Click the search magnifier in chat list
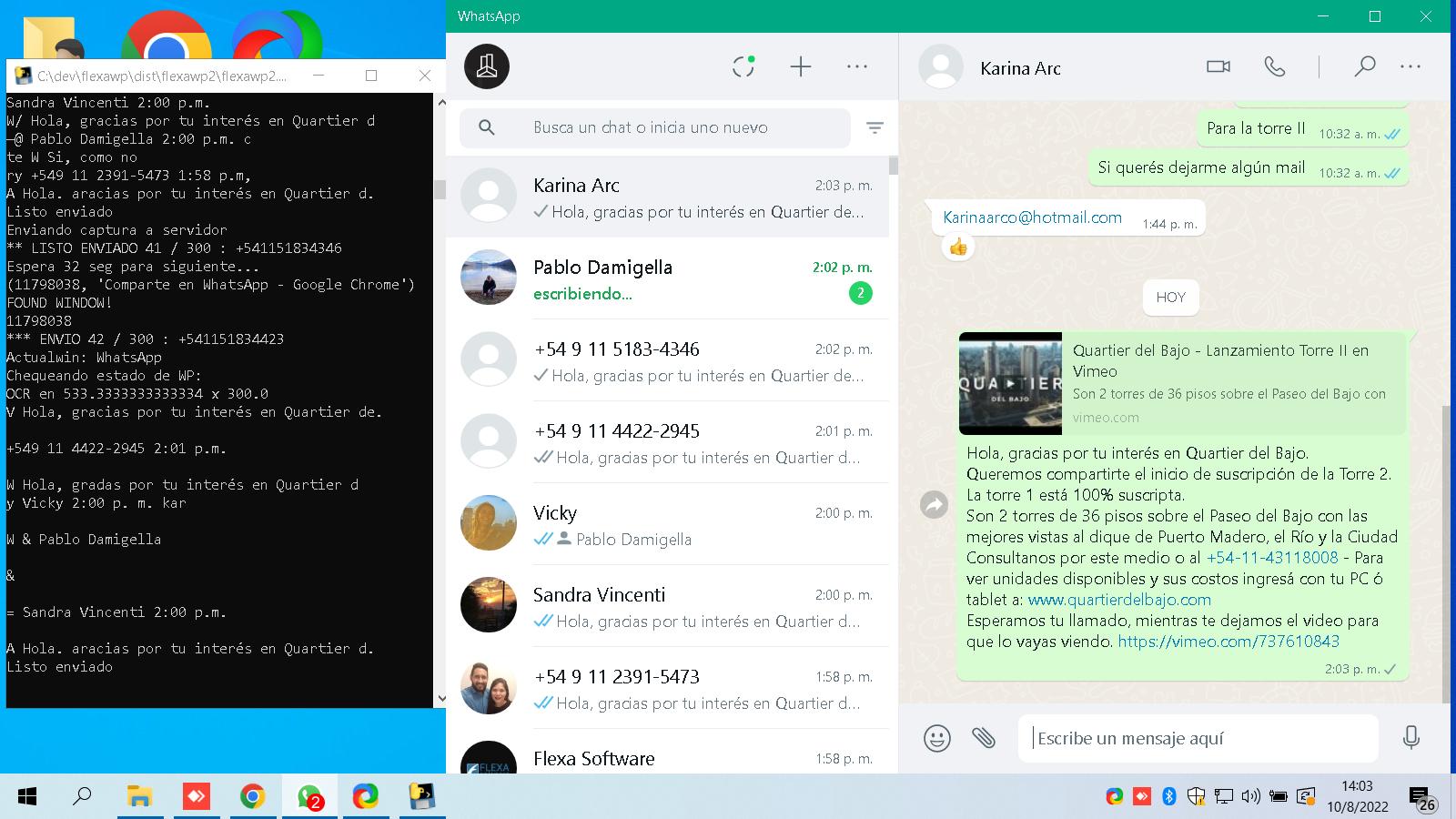The image size is (1456, 819). click(487, 128)
